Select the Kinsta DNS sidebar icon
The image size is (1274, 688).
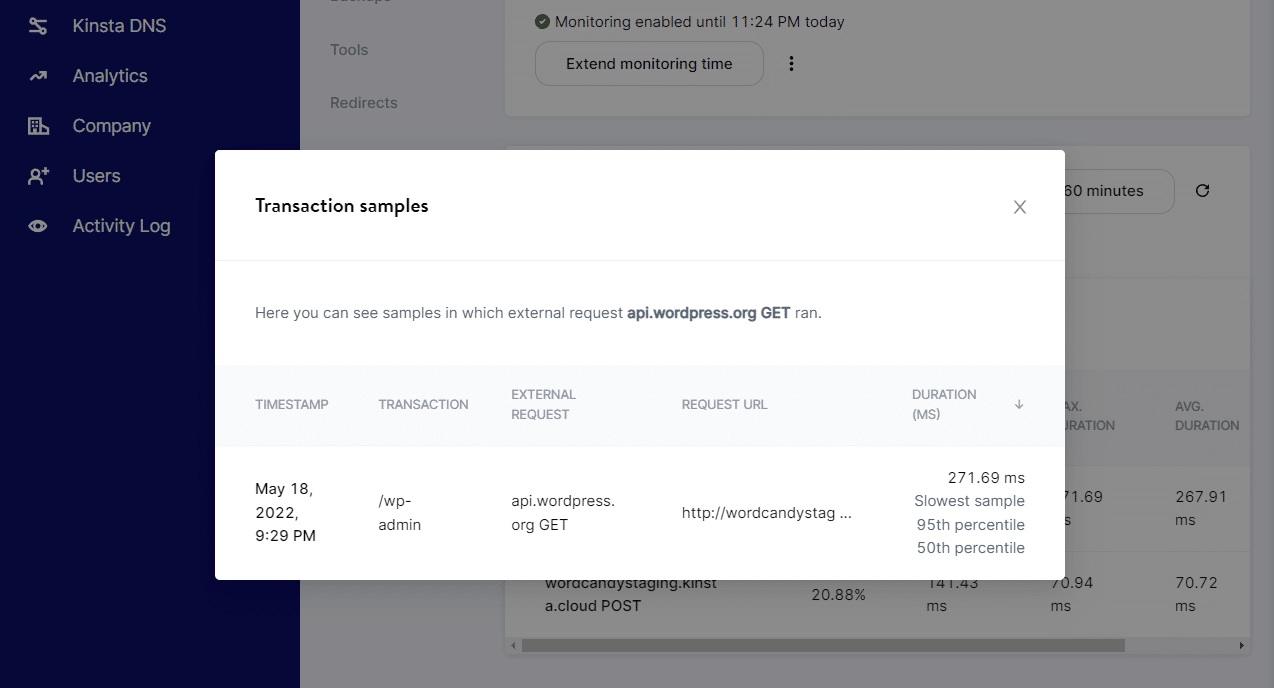(x=38, y=25)
